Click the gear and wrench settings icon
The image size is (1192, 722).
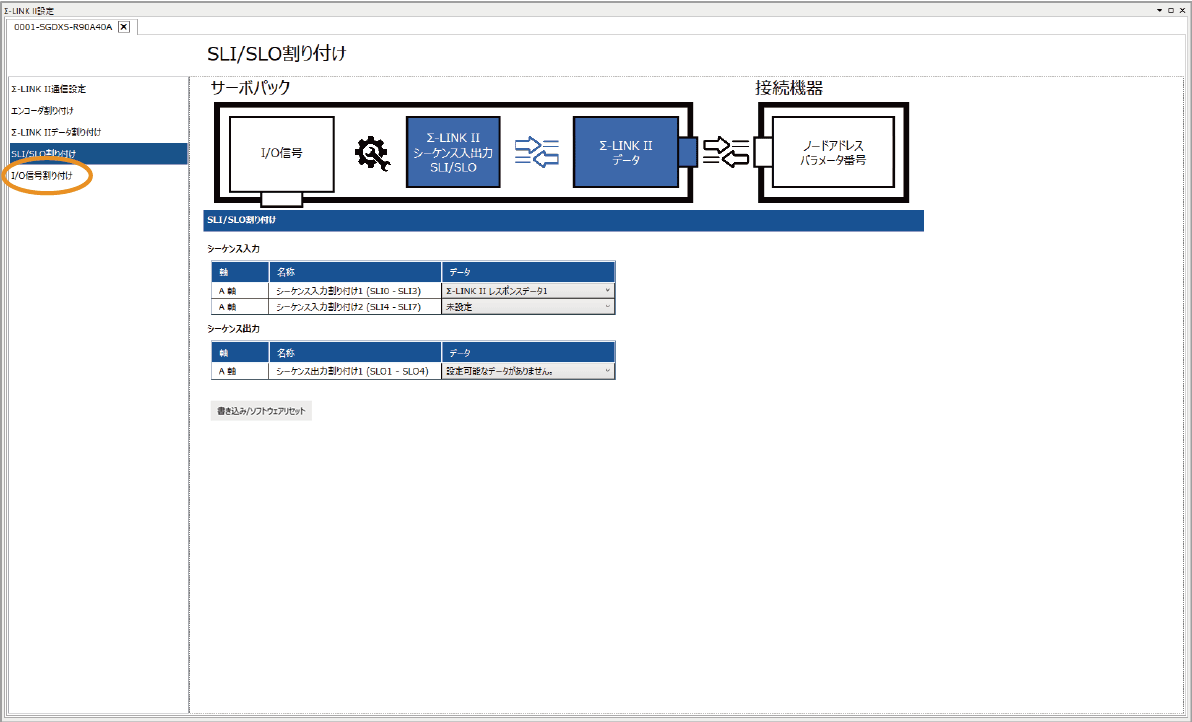371,152
